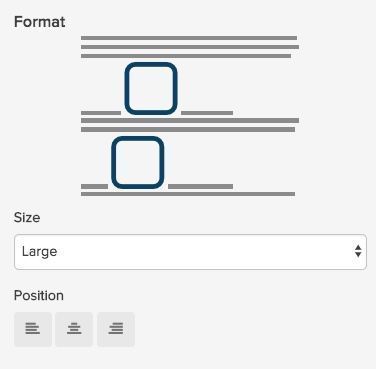376x369 pixels.
Task: Click the lower rounded square in Format preview
Action: pos(138,162)
